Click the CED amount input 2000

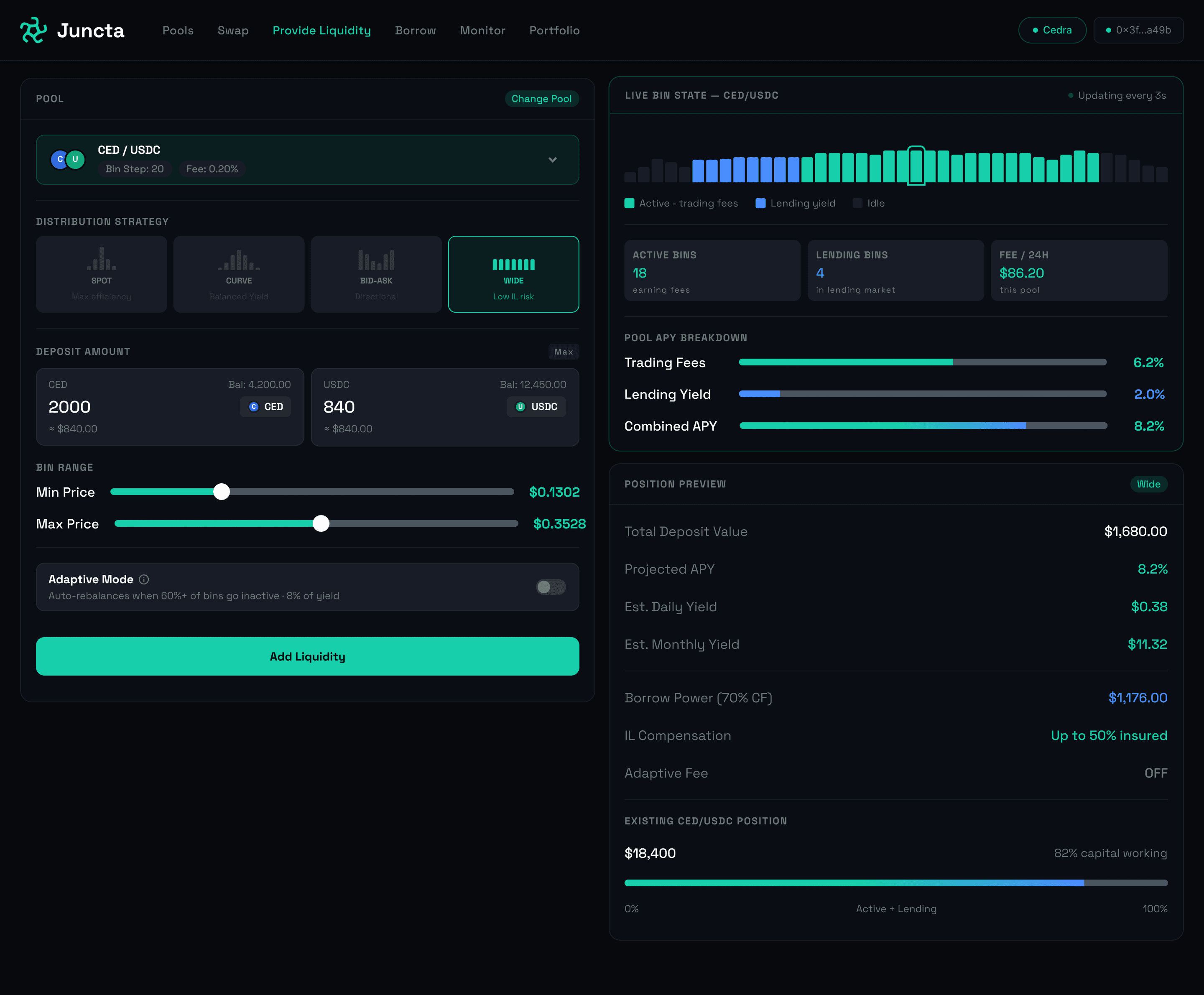click(69, 407)
